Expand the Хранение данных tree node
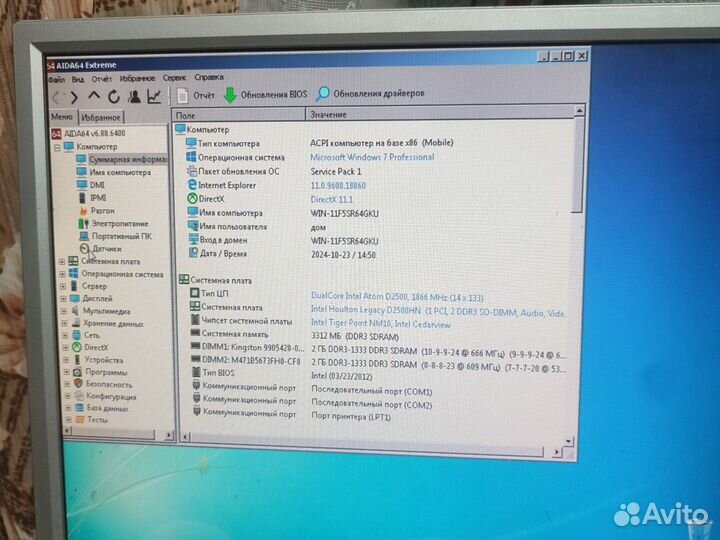 click(64, 323)
